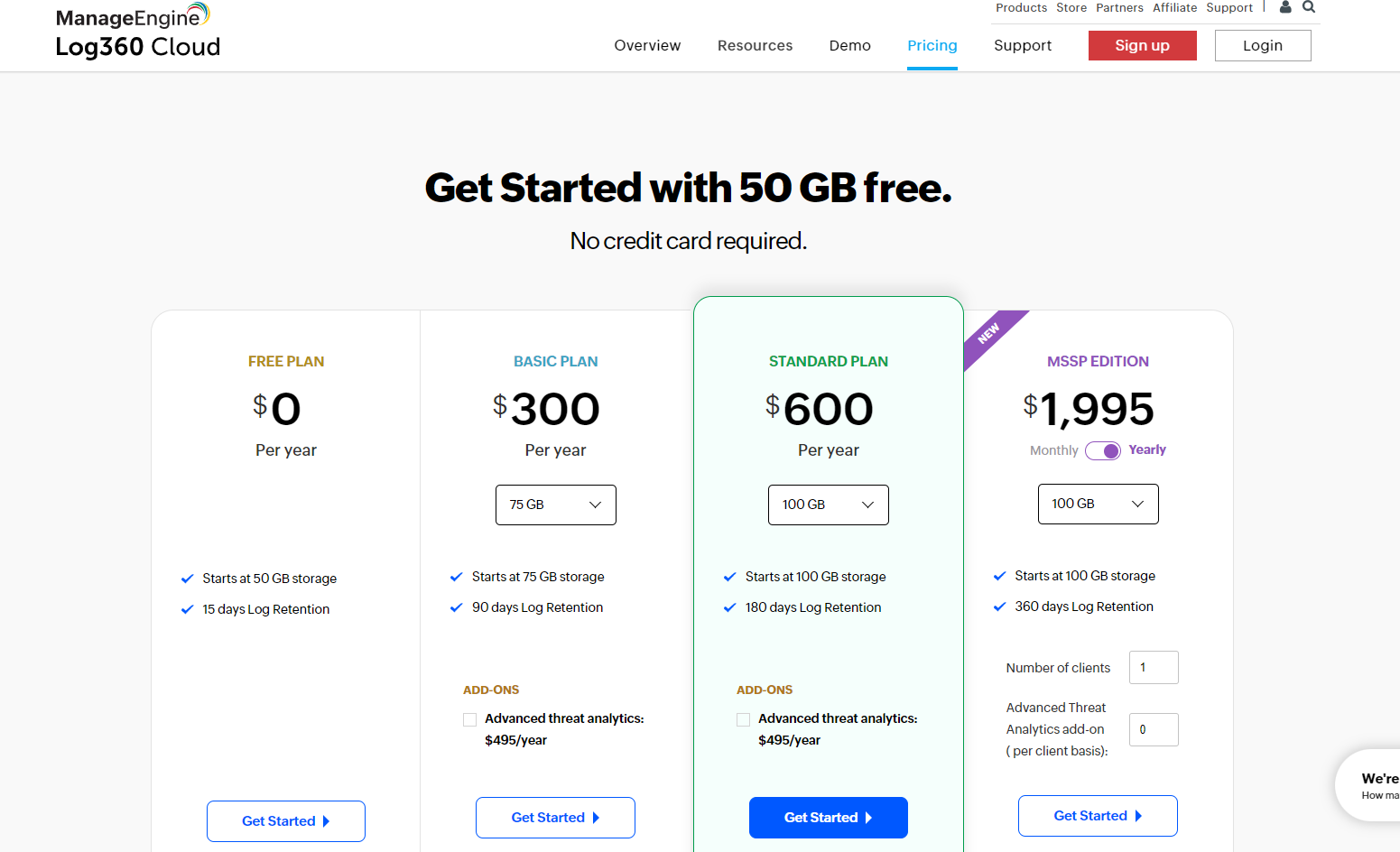This screenshot has height=852, width=1400.
Task: Open the search magnifier icon
Action: coord(1309,7)
